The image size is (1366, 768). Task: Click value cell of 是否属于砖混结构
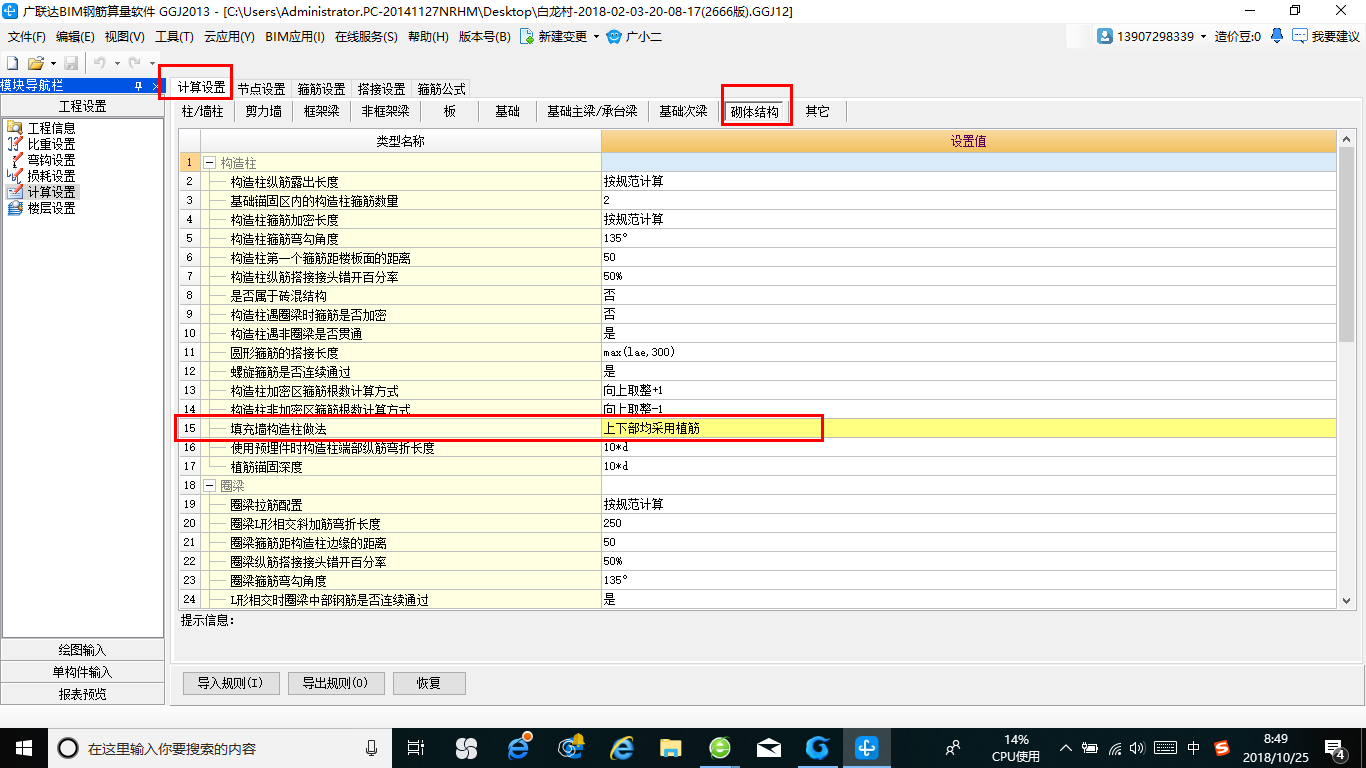click(968, 296)
